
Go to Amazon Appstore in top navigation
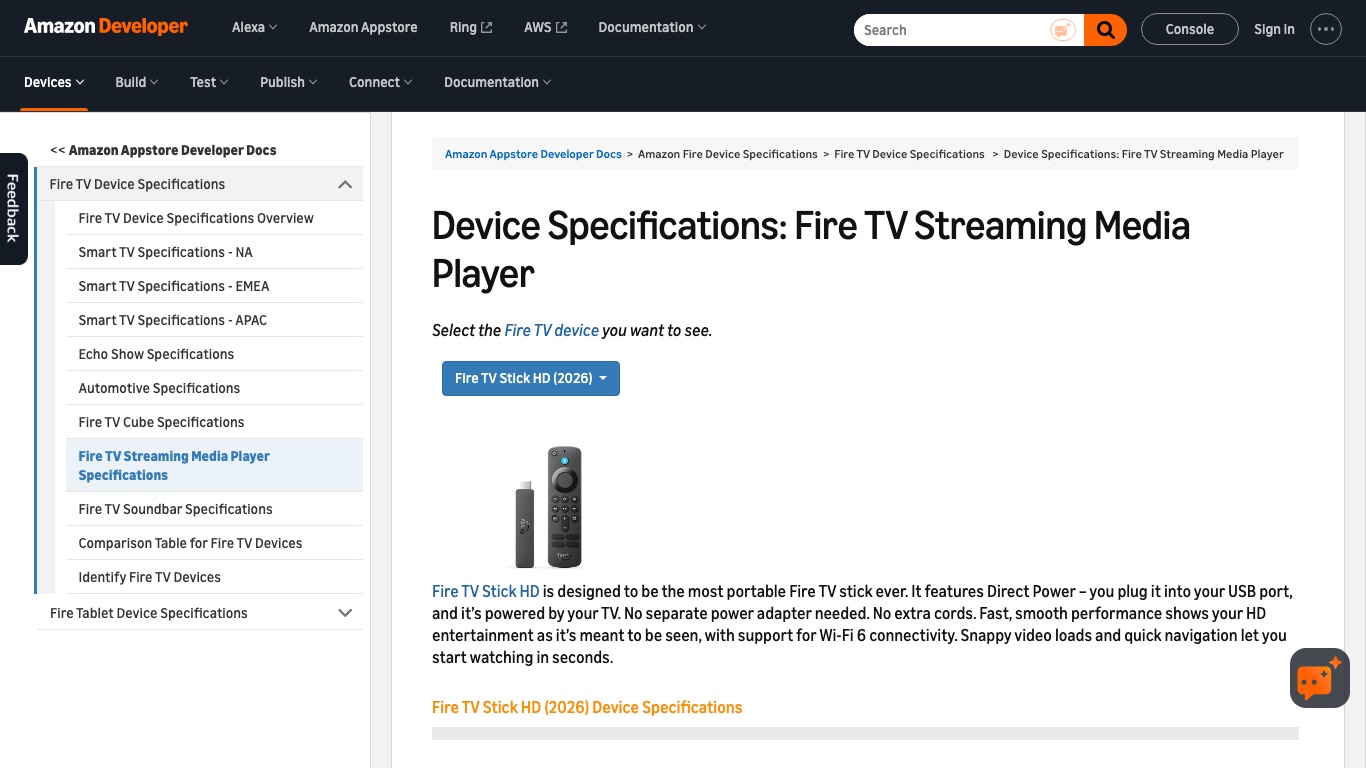(363, 27)
